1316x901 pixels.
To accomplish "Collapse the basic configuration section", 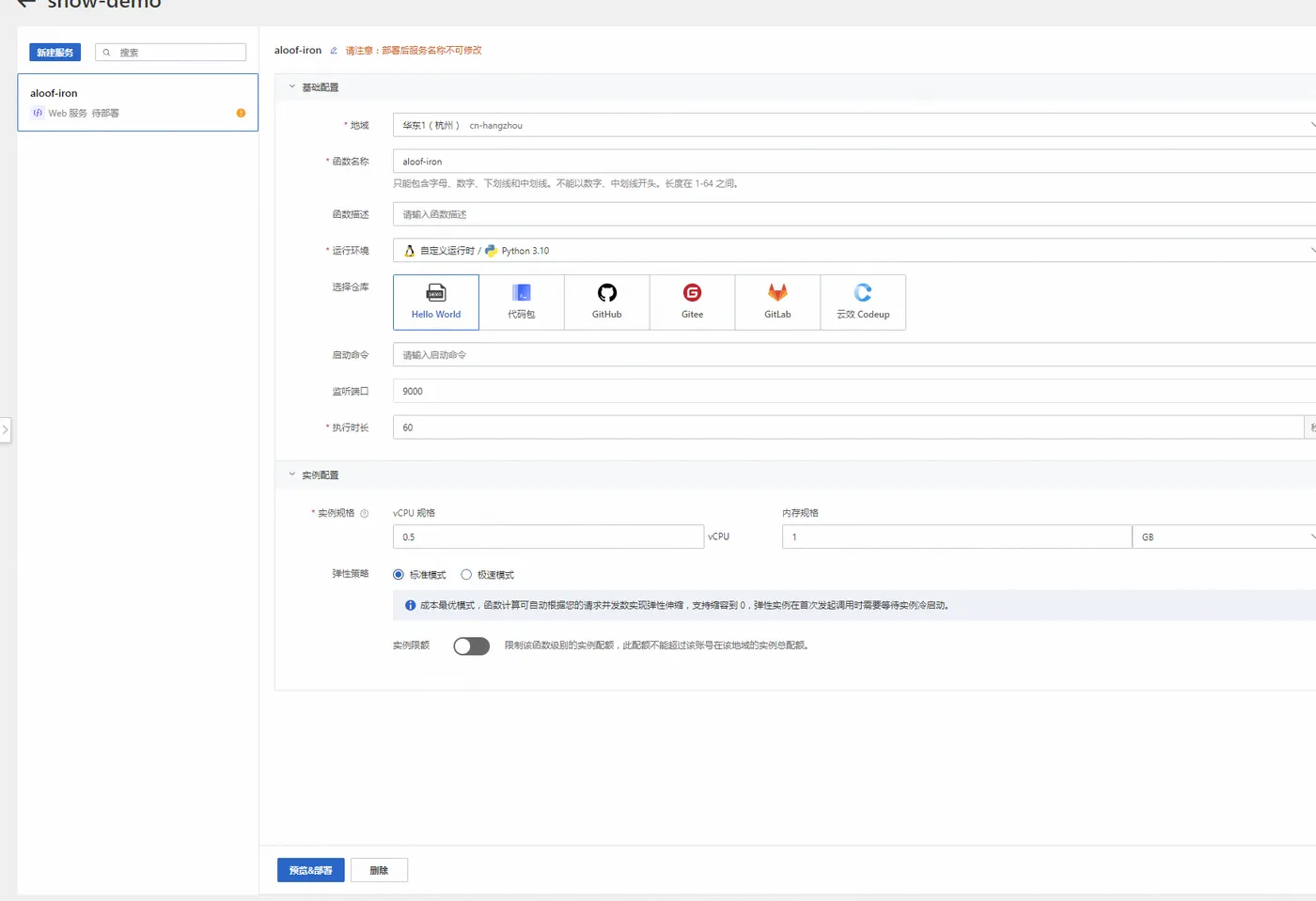I will click(x=292, y=86).
